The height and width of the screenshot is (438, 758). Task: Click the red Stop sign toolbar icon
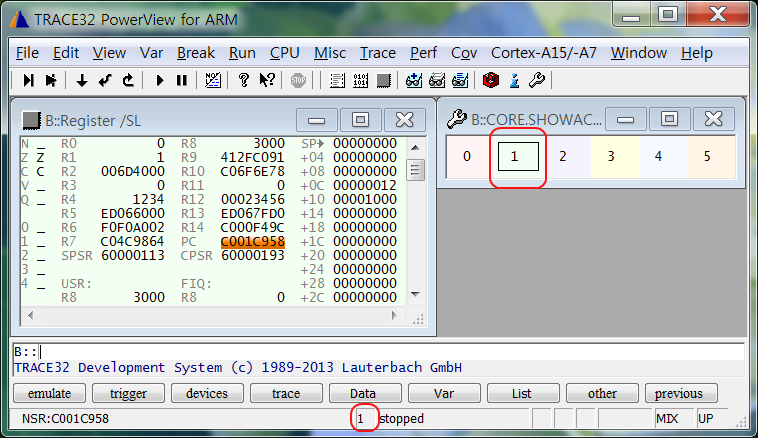click(298, 80)
